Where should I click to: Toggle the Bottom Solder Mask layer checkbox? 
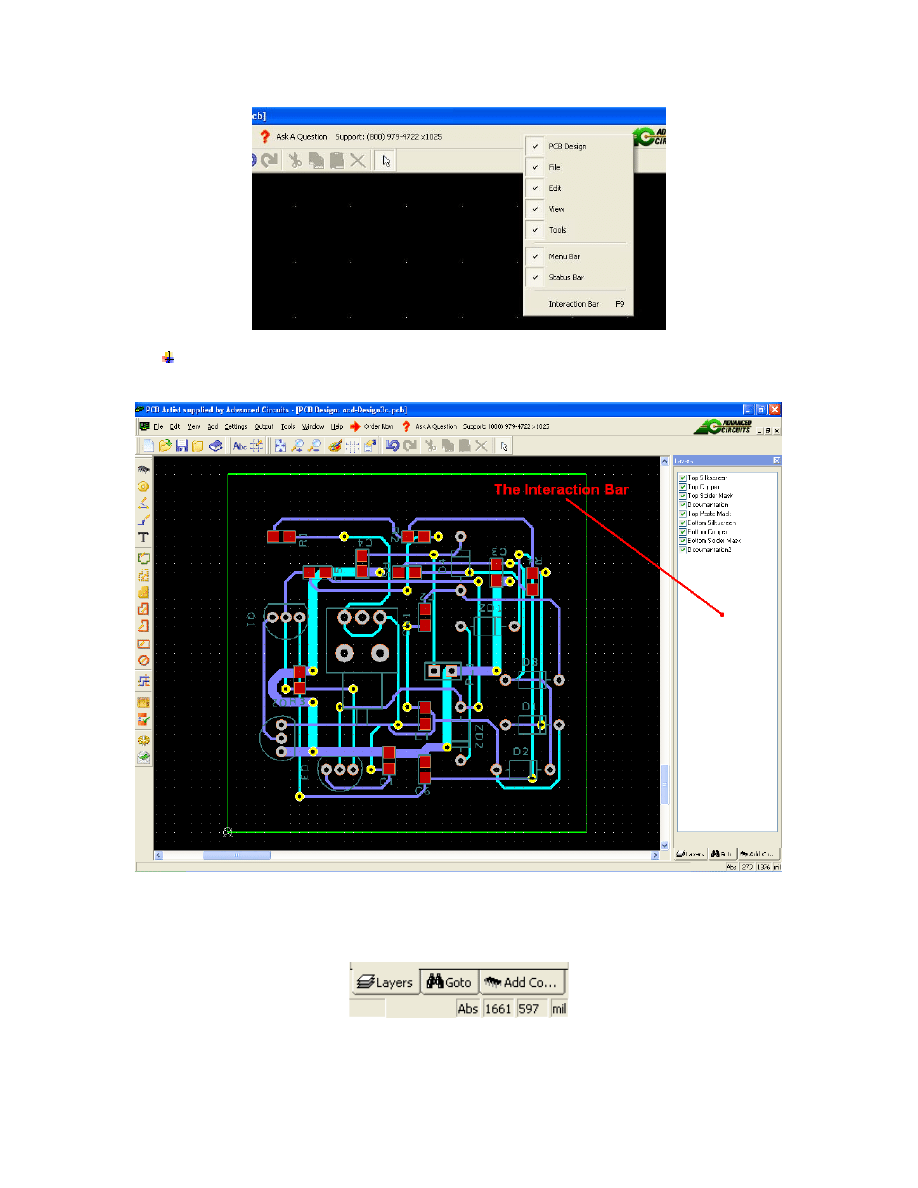pos(683,541)
